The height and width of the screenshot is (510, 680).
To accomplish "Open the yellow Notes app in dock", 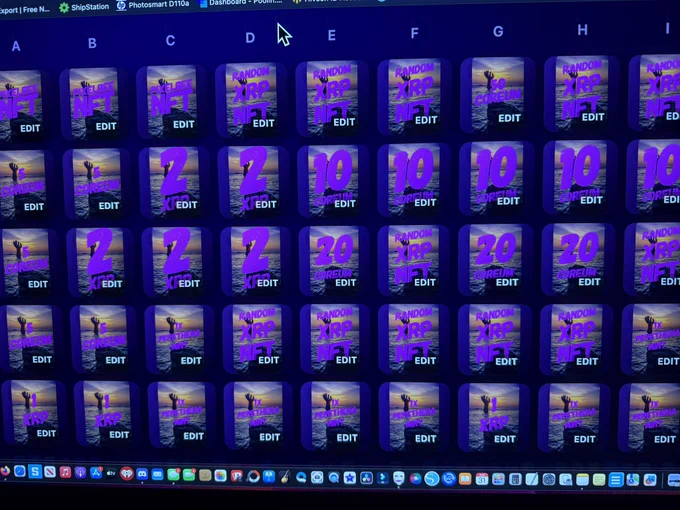I will click(582, 479).
